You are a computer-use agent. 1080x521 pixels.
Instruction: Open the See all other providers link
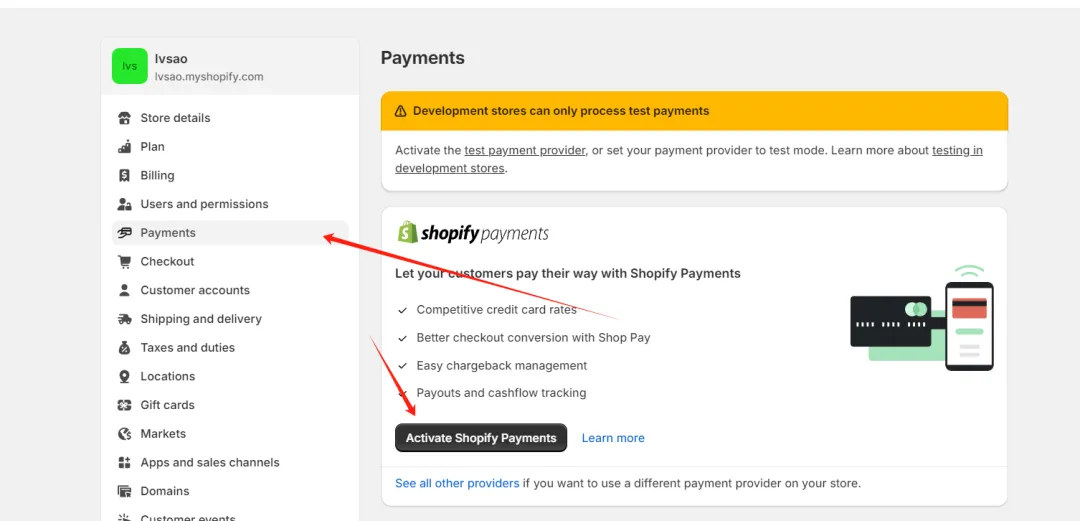457,483
